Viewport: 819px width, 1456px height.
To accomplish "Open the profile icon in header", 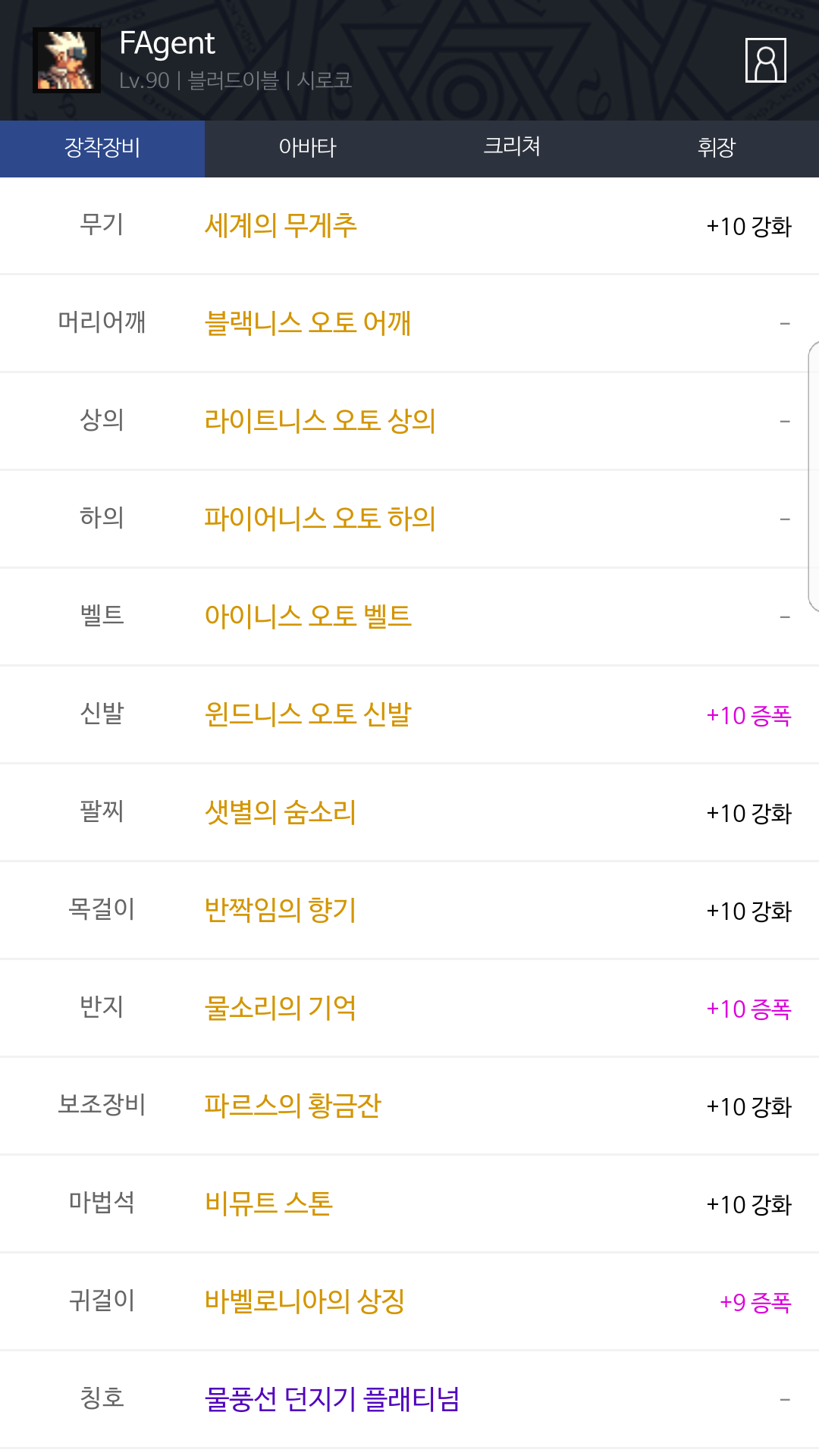I will (765, 60).
